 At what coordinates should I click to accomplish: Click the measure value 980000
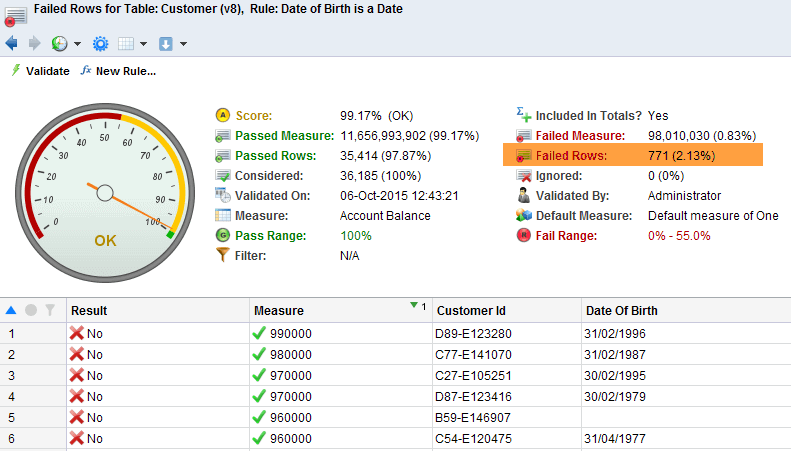(291, 355)
